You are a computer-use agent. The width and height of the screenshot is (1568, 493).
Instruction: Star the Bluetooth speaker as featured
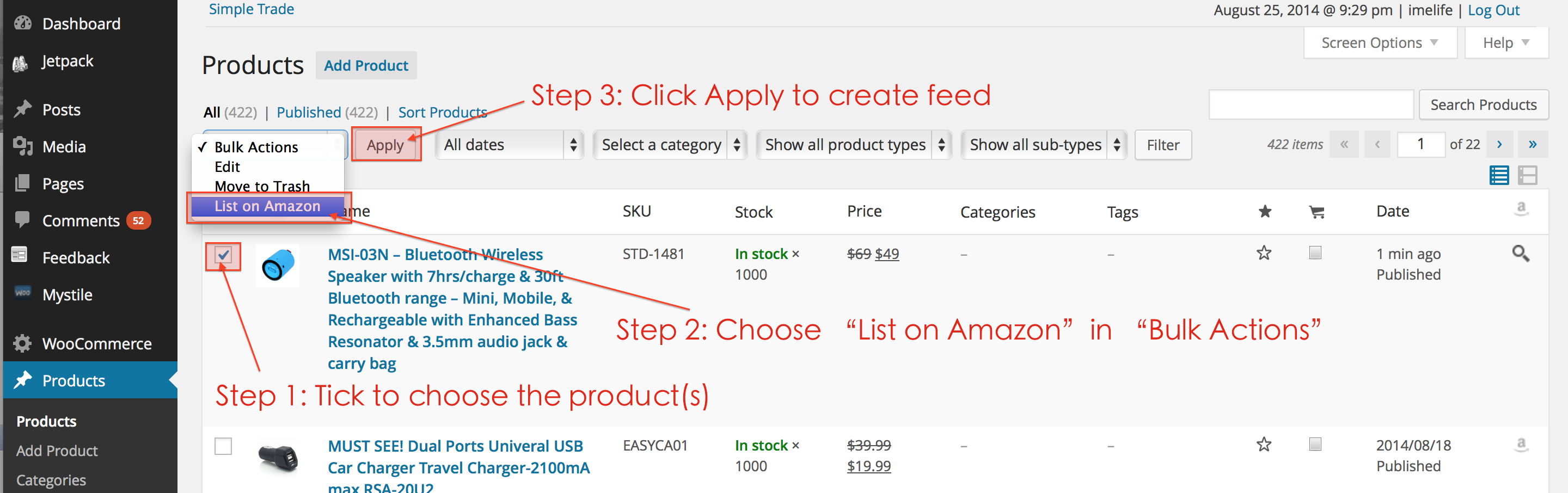point(1264,252)
